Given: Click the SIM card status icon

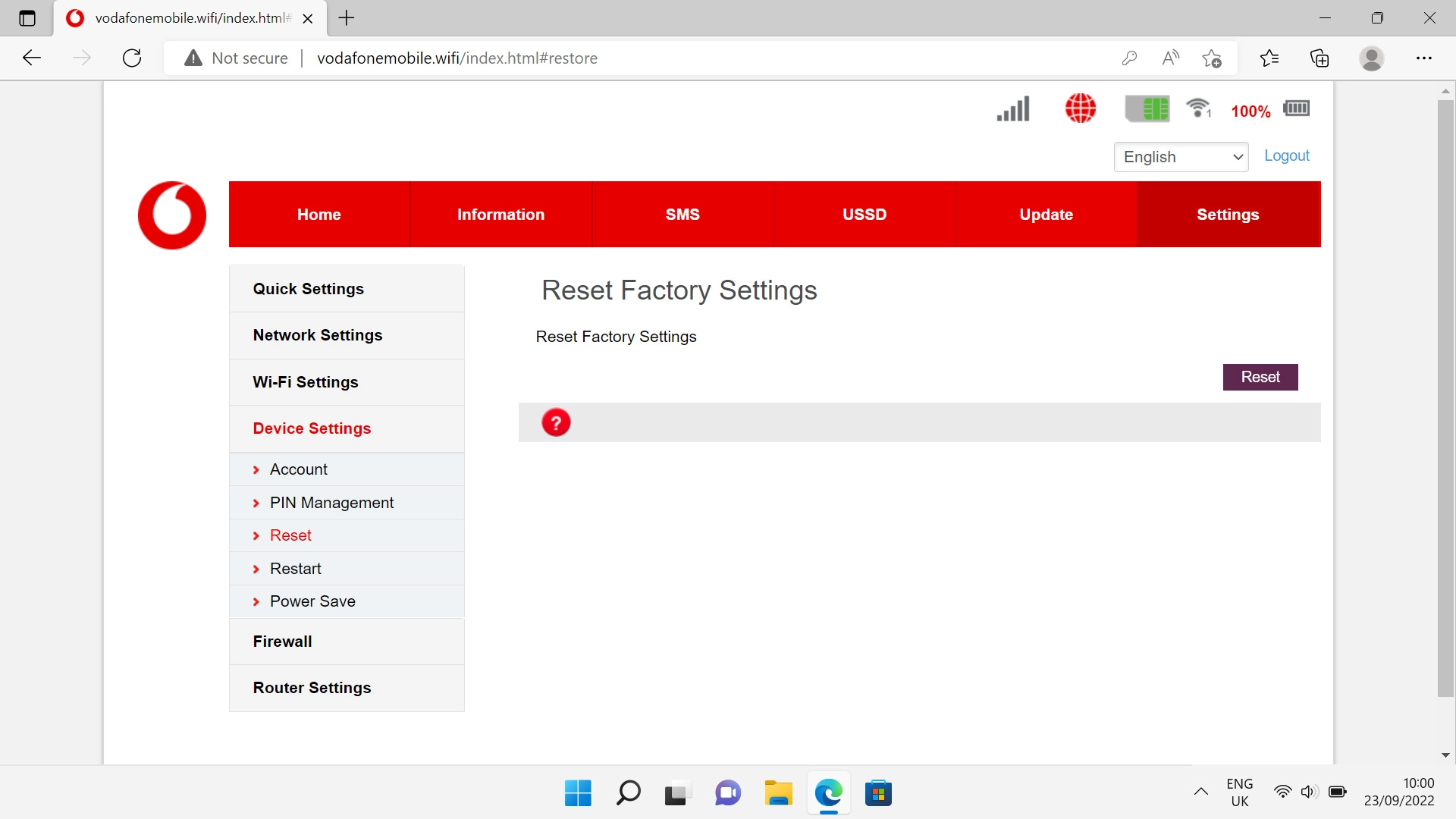Looking at the screenshot, I should coord(1147,108).
